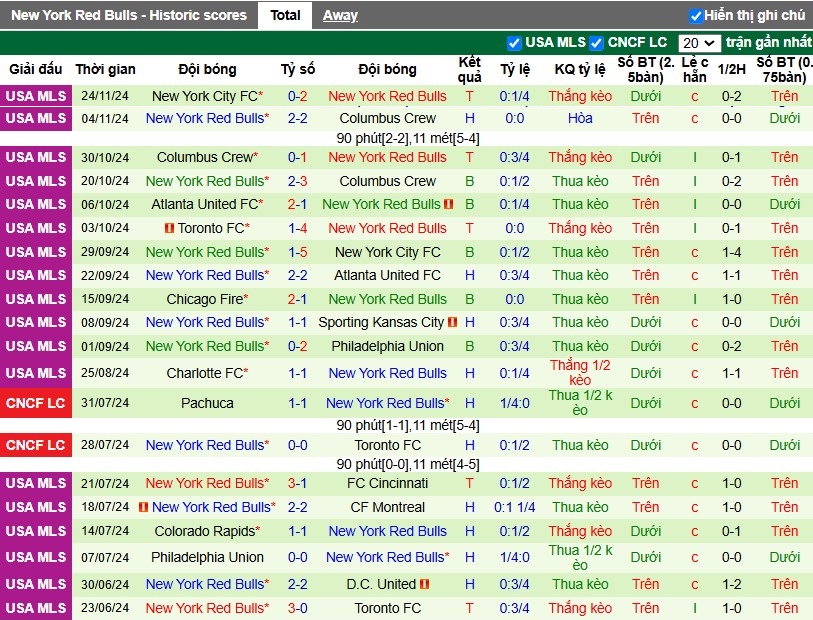This screenshot has height=620, width=813.
Task: Click the New York Red Bulls - Historic scores title
Action: 129,15
